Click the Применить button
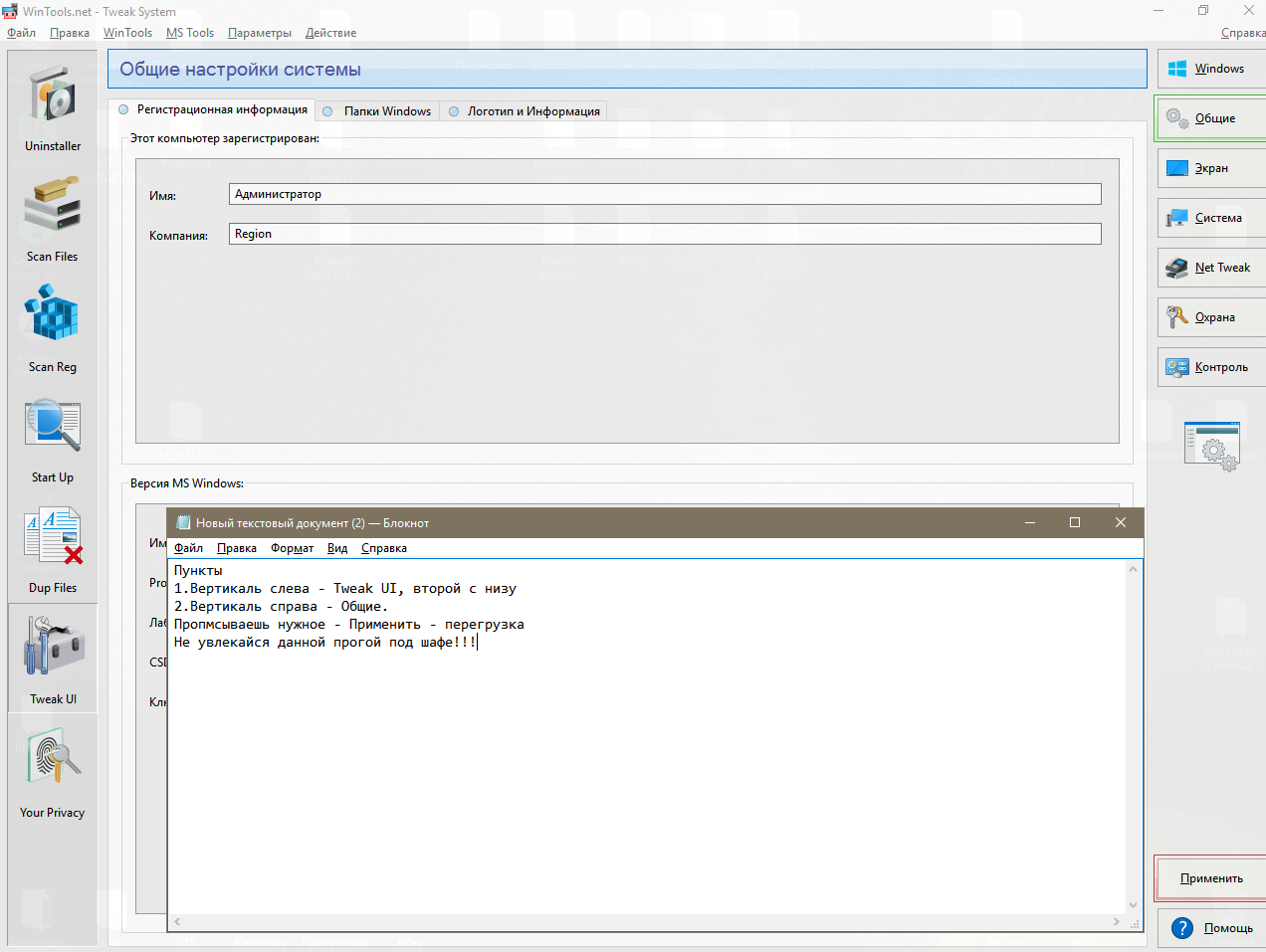Screen dimensions: 1266x952 tap(1211, 878)
